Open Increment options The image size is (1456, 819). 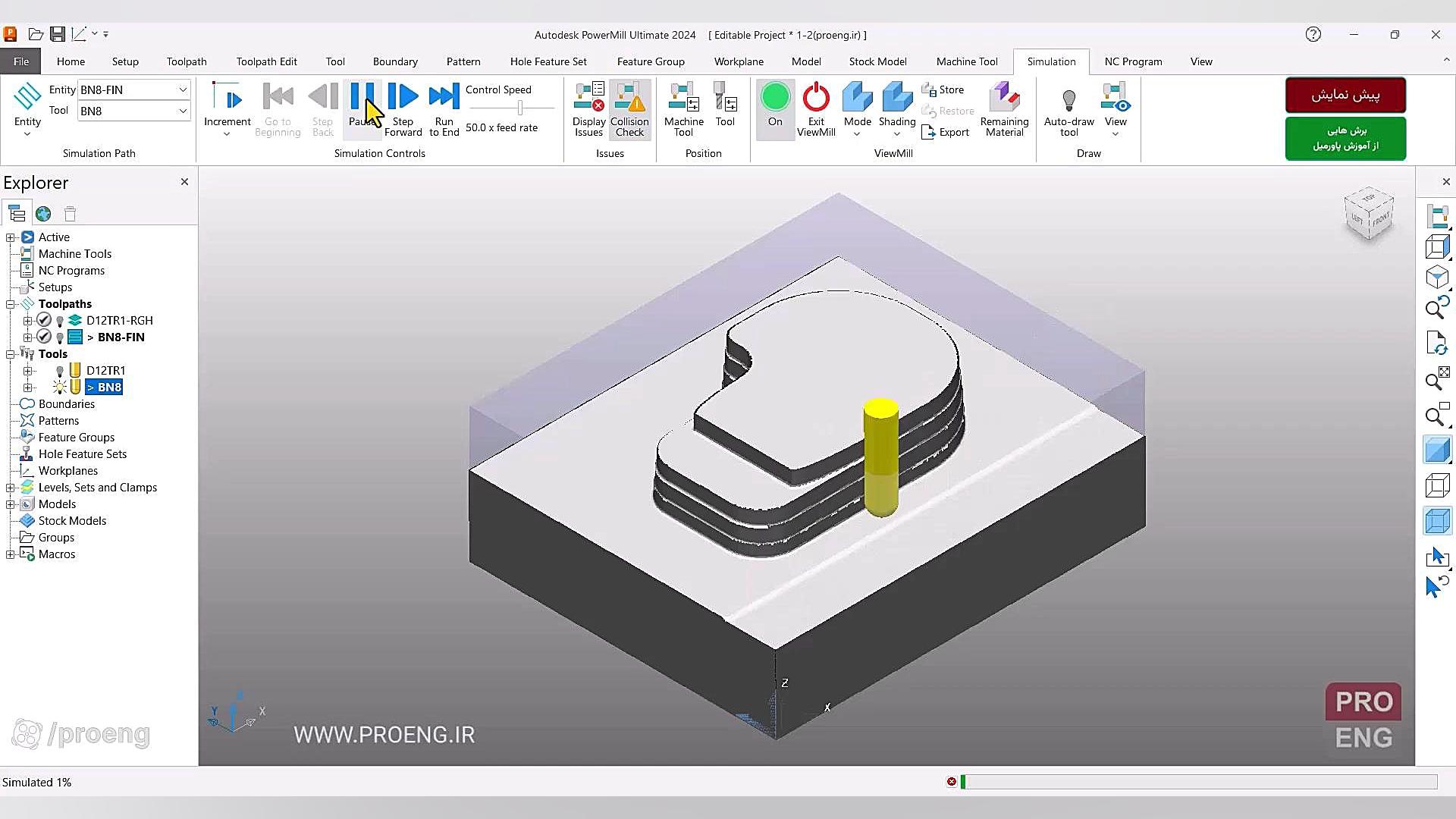pyautogui.click(x=227, y=109)
